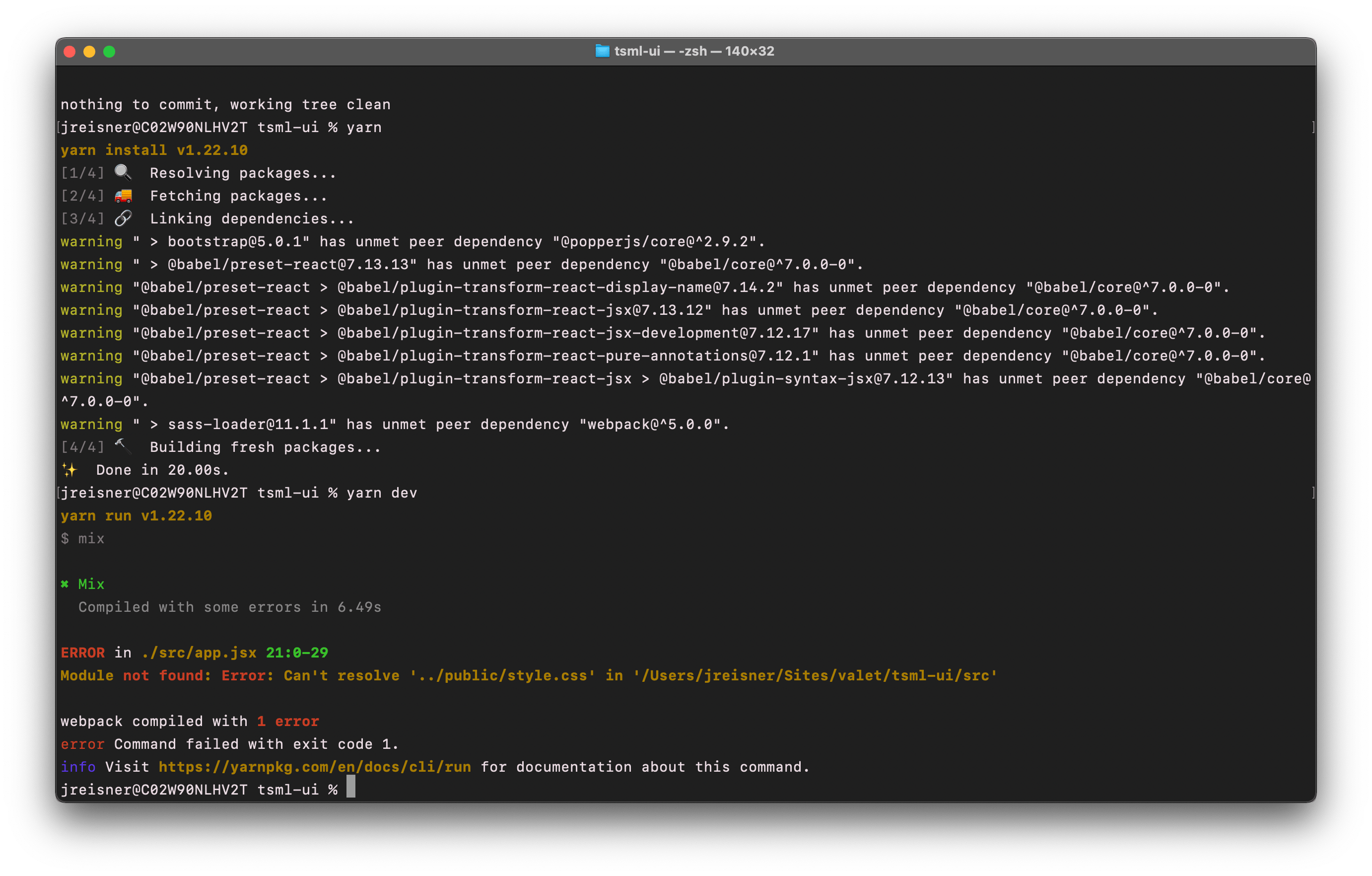1372x876 pixels.
Task: Select the magnifying glass emoji next to Resolving packages
Action: 123,171
